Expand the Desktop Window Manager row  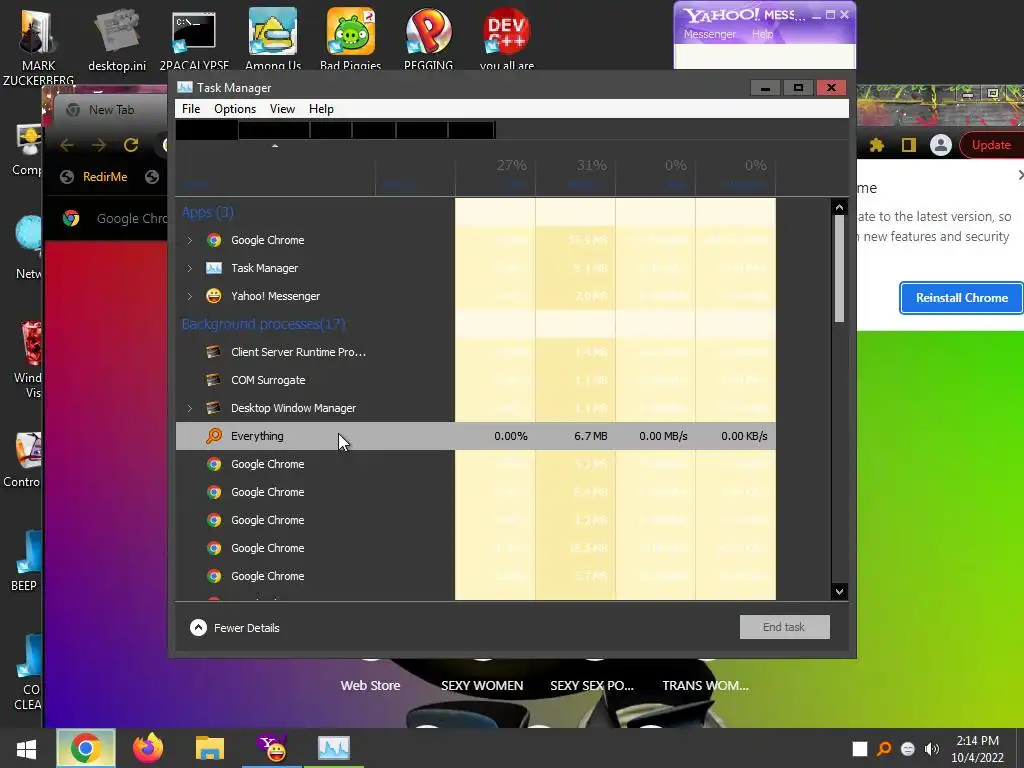(189, 408)
